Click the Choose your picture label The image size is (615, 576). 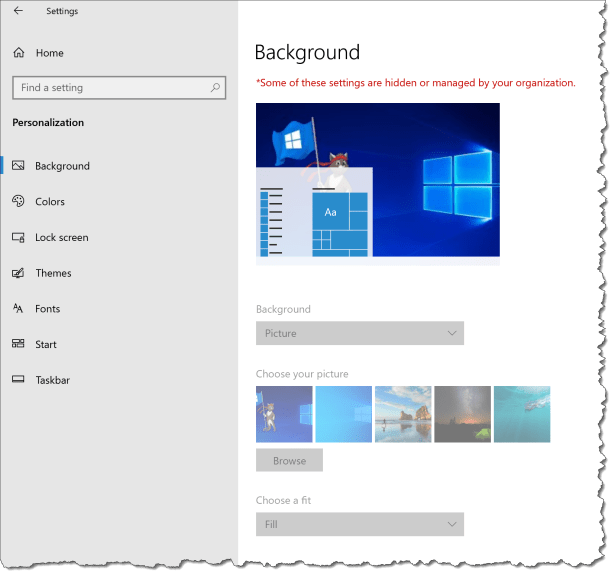pos(302,374)
